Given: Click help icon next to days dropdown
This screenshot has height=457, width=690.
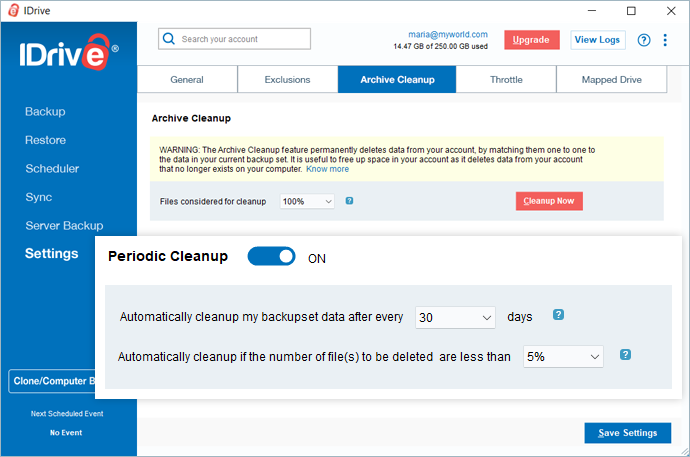Looking at the screenshot, I should pyautogui.click(x=558, y=314).
